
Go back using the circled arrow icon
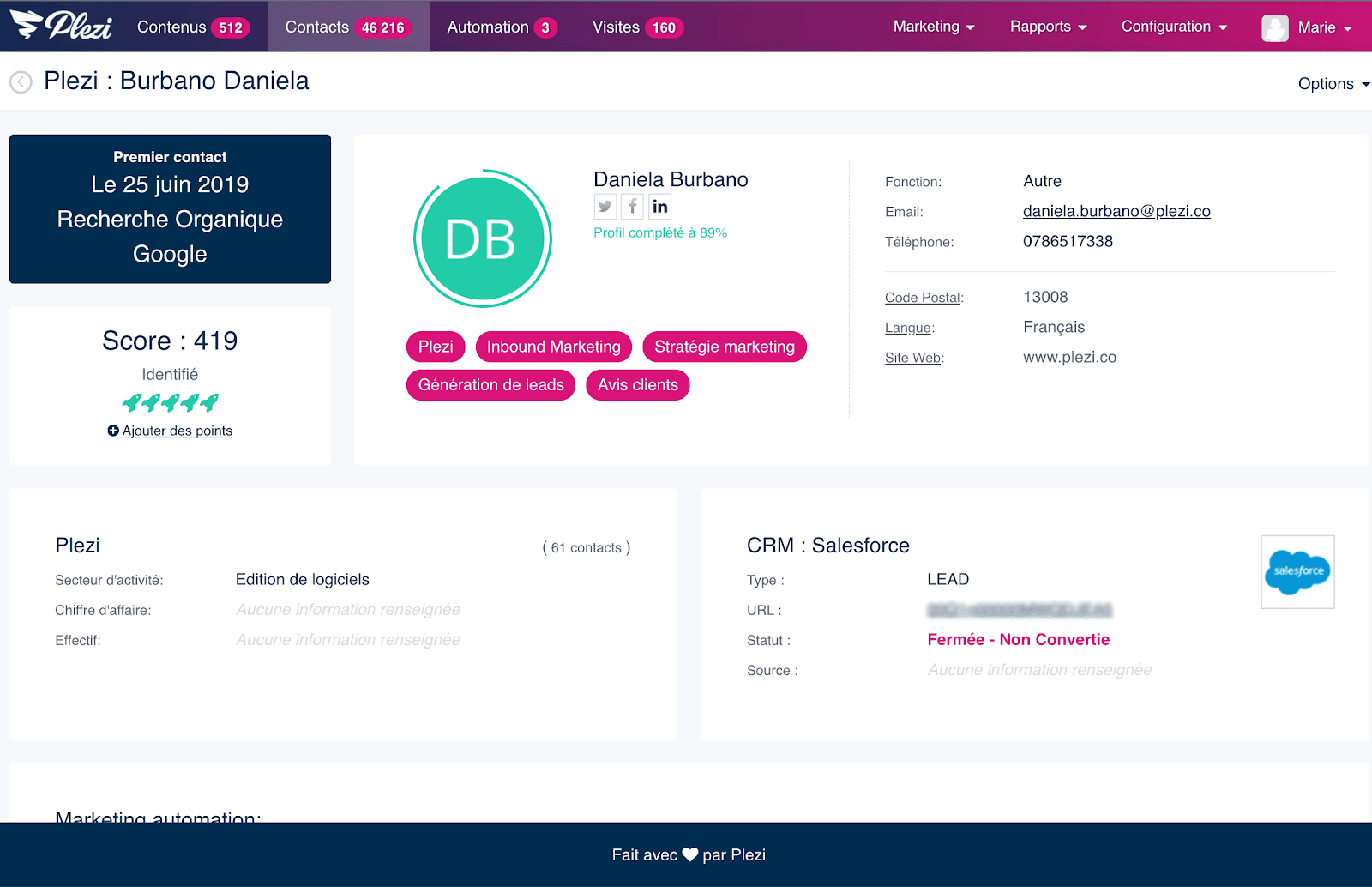point(21,81)
